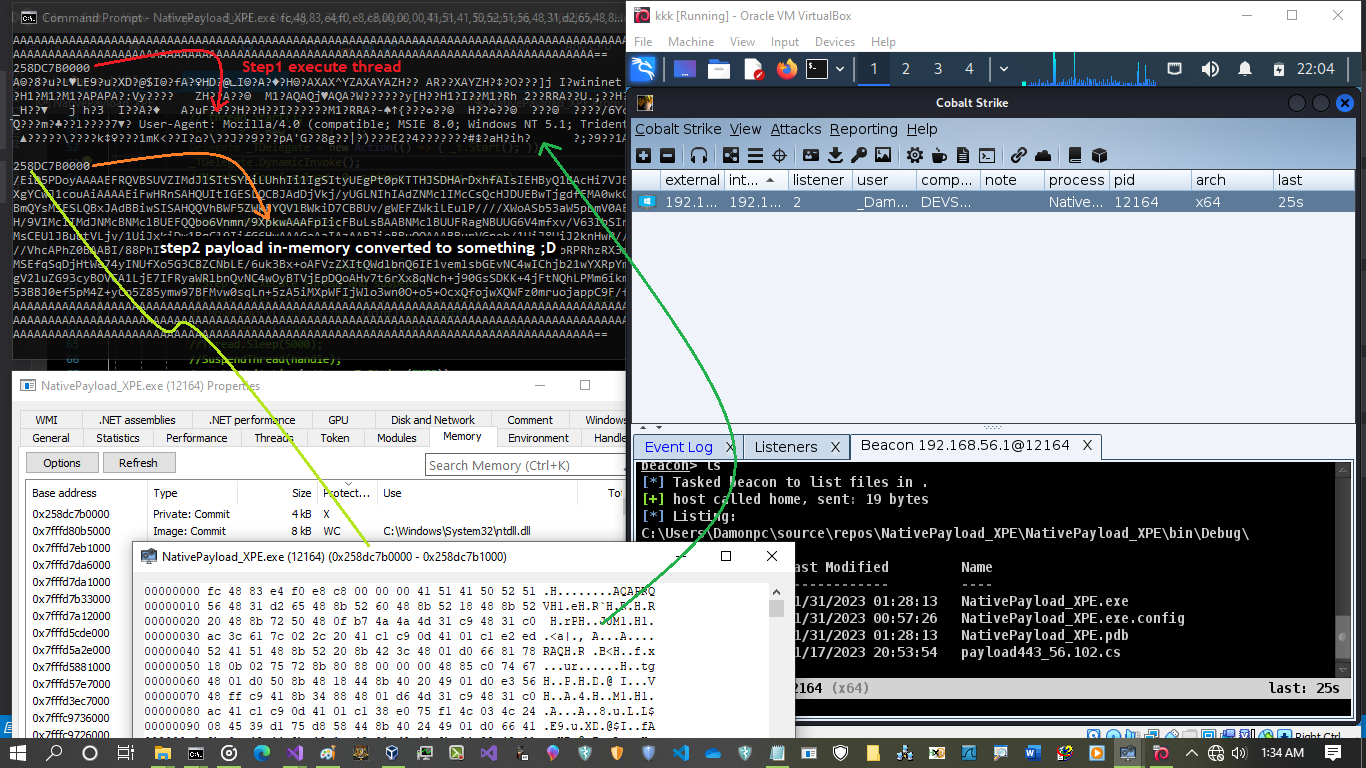Show hidden Windows tray icons chevron

coord(1190,753)
